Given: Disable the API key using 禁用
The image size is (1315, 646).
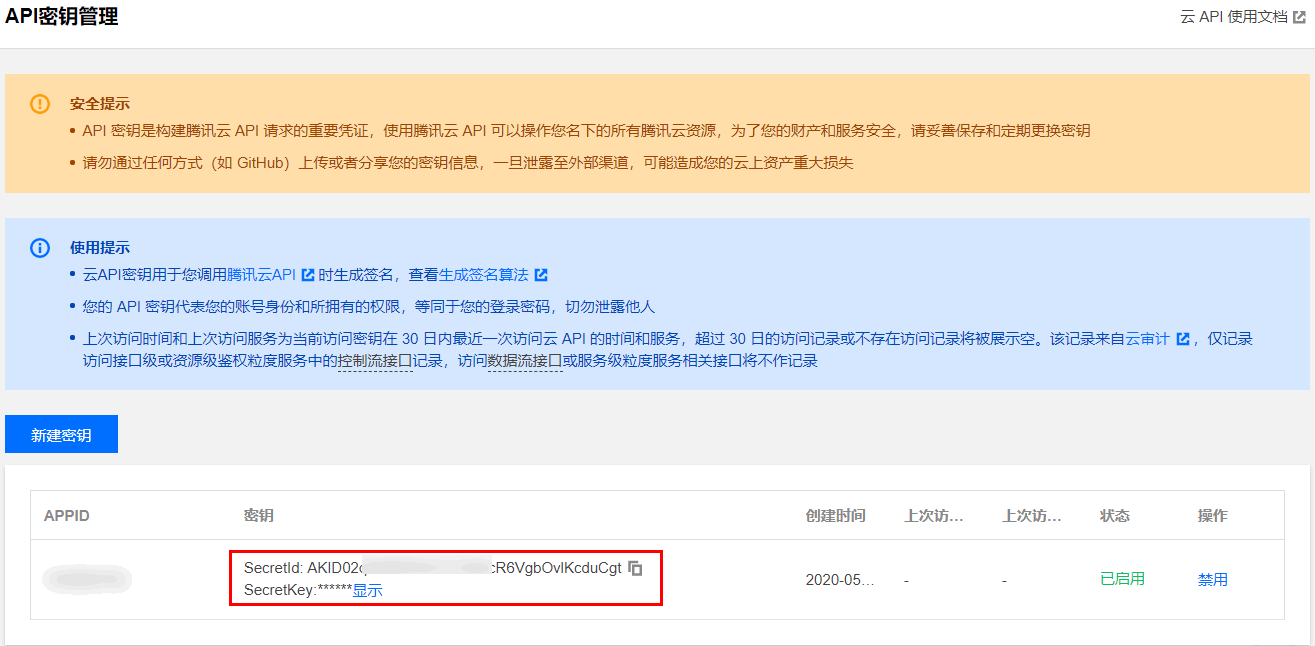Looking at the screenshot, I should [1212, 578].
